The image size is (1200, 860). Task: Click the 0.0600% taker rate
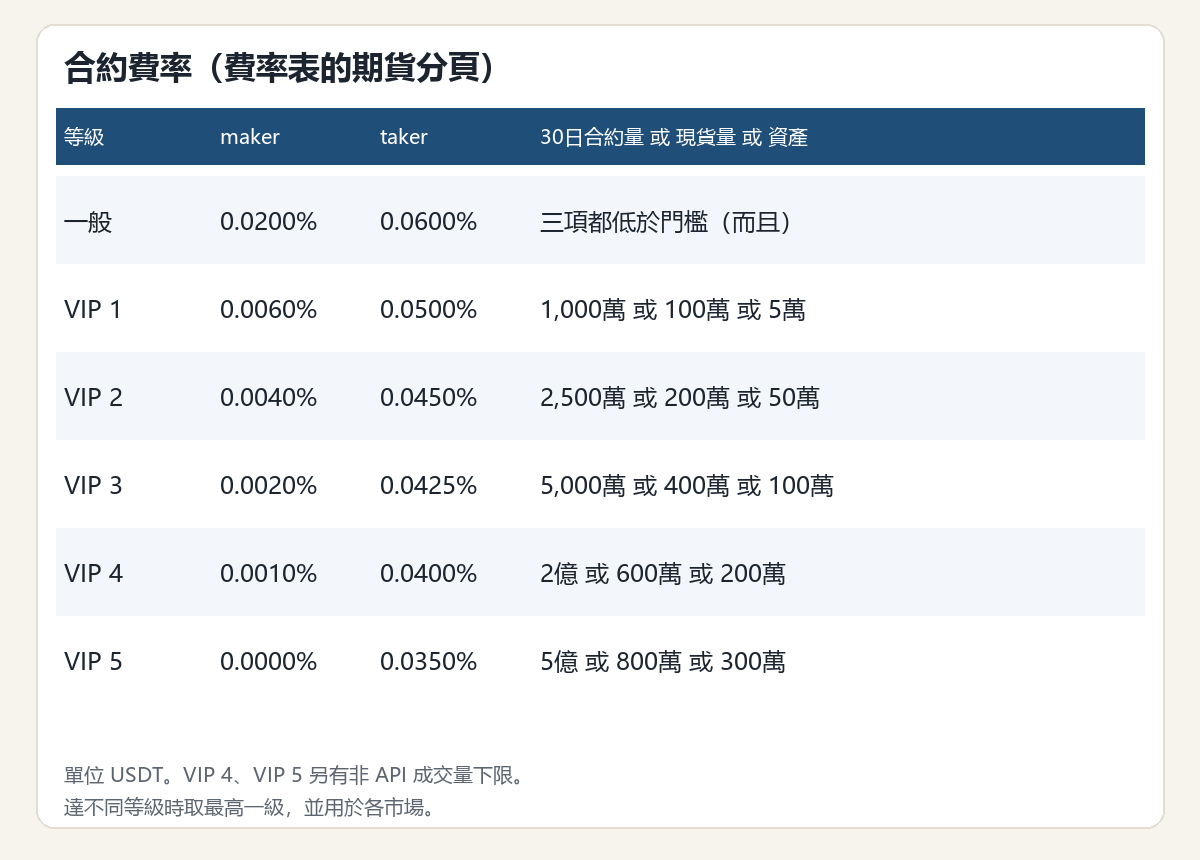coord(428,221)
